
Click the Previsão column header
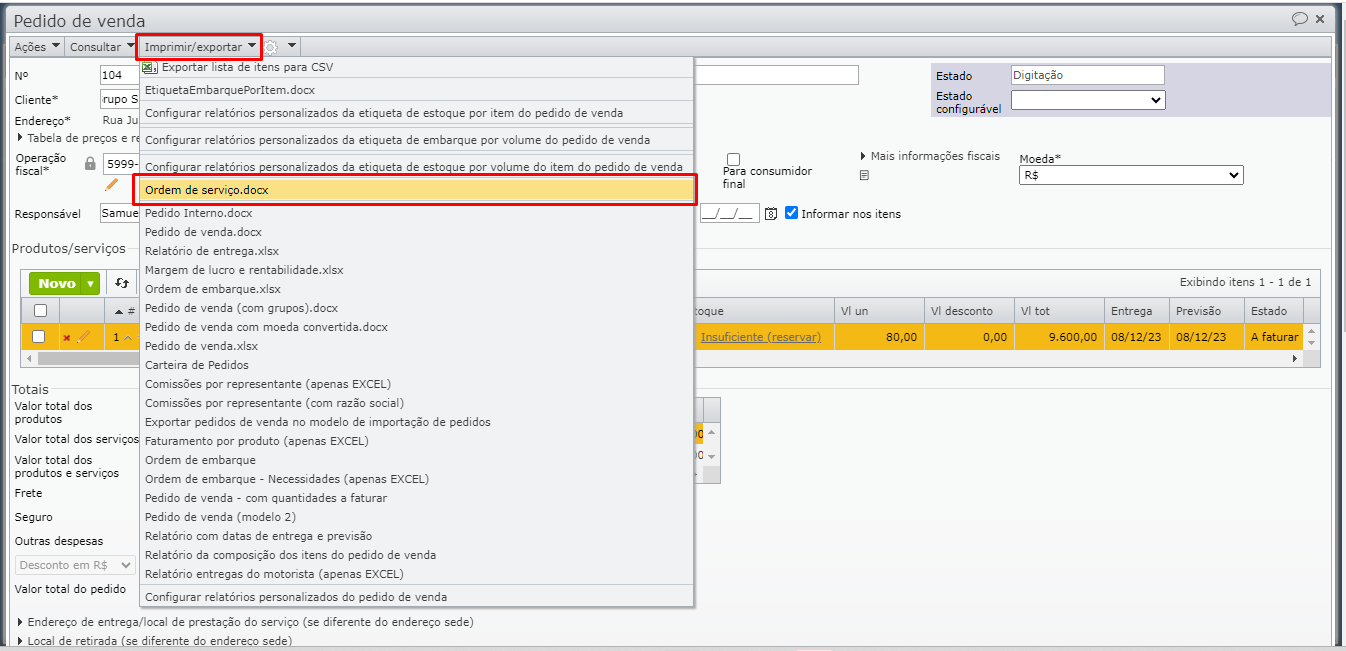(1206, 311)
